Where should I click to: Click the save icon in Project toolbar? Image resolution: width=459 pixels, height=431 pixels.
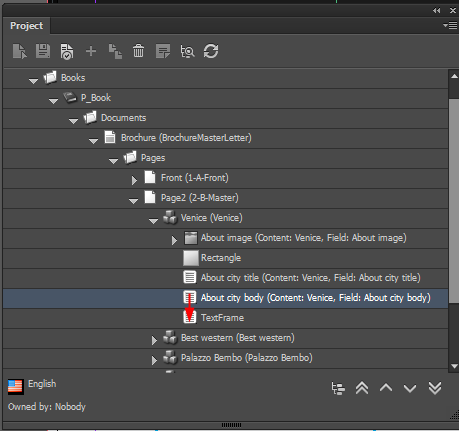coord(43,51)
